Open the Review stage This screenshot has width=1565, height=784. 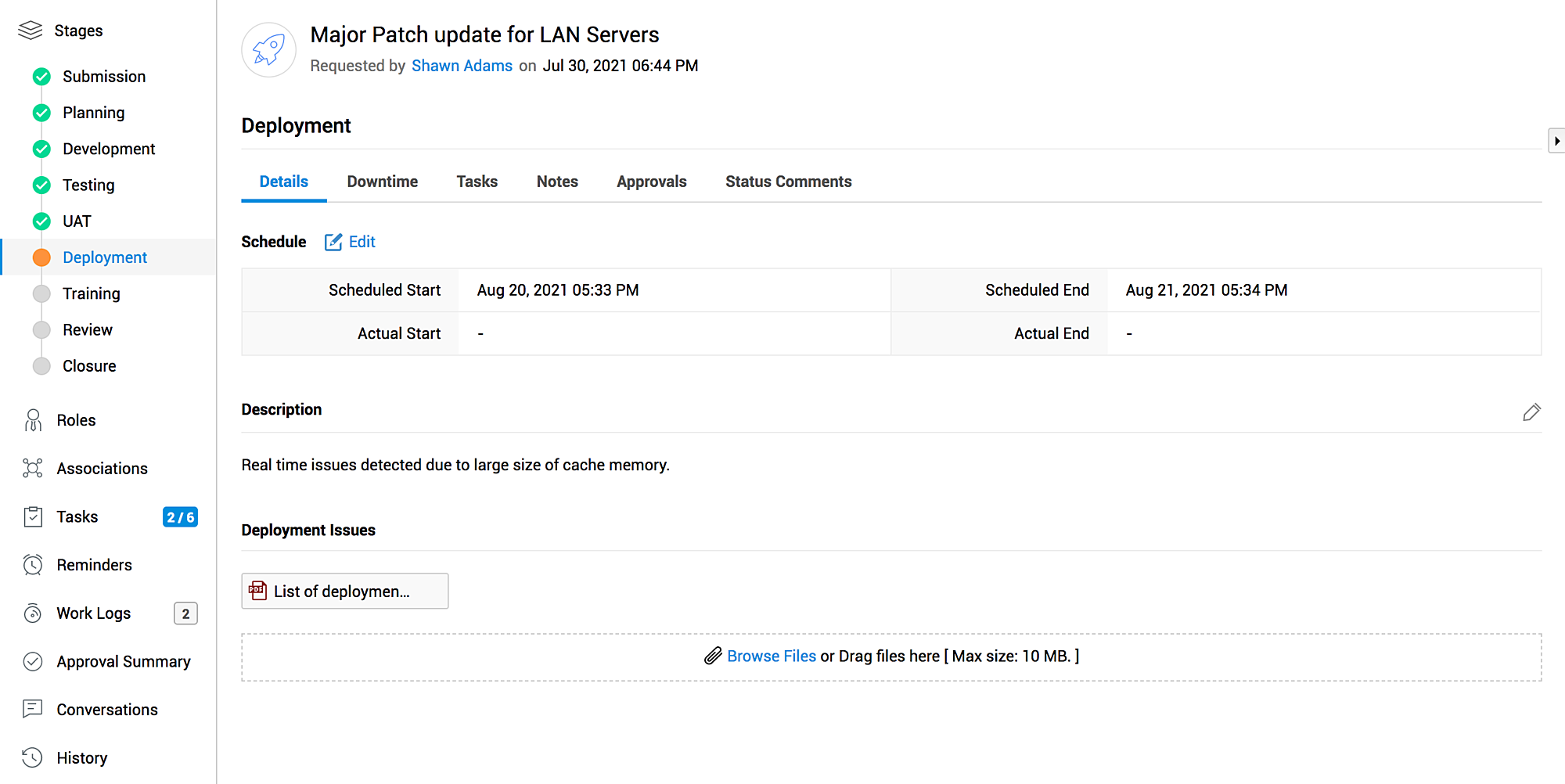pos(88,329)
